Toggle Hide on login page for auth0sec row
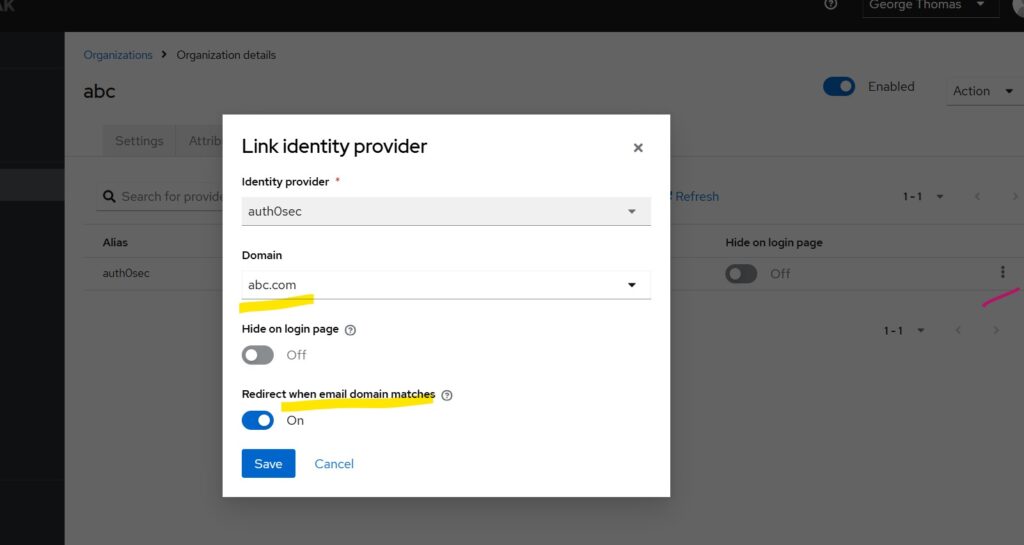1024x545 pixels. pos(741,274)
